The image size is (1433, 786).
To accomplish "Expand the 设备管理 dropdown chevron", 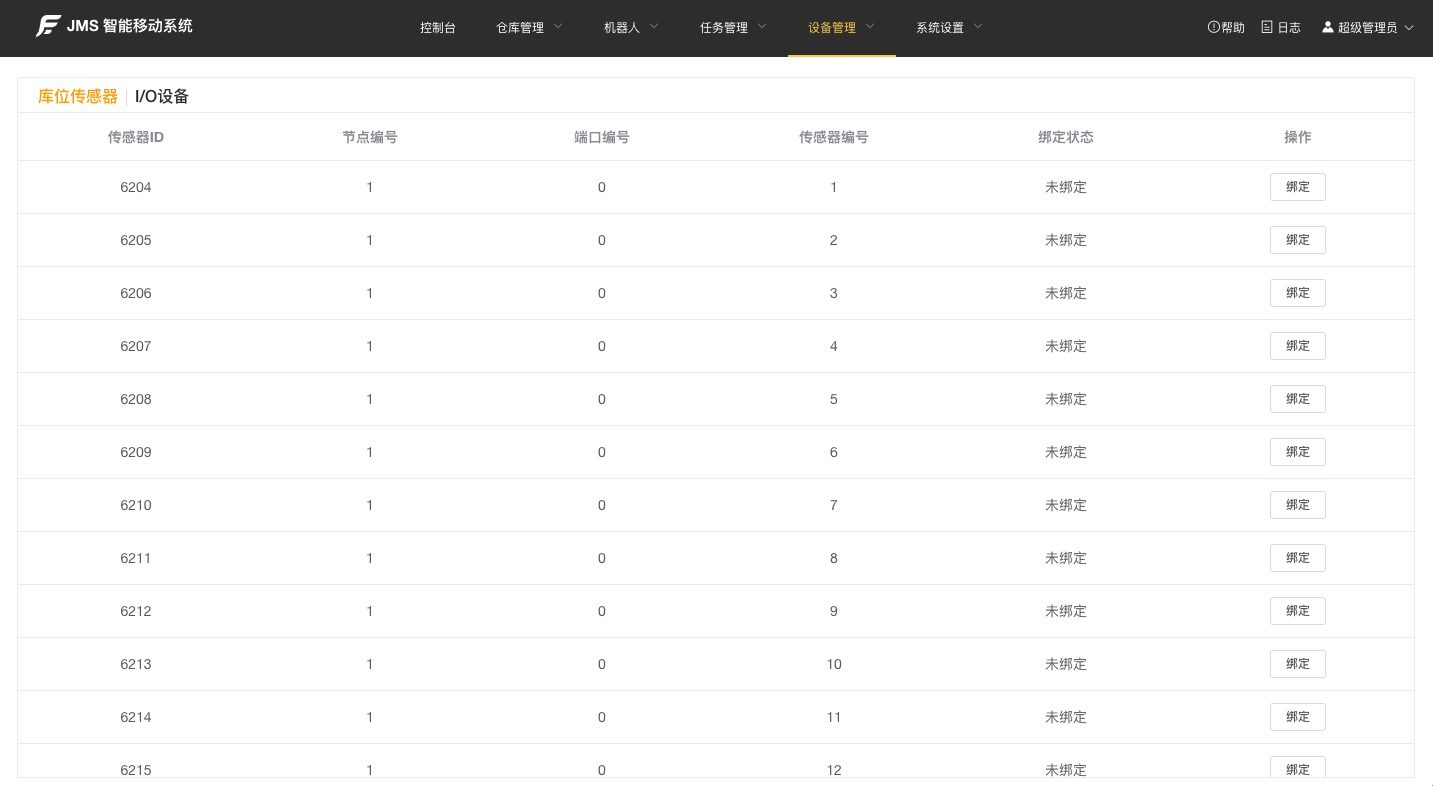I will [x=870, y=27].
